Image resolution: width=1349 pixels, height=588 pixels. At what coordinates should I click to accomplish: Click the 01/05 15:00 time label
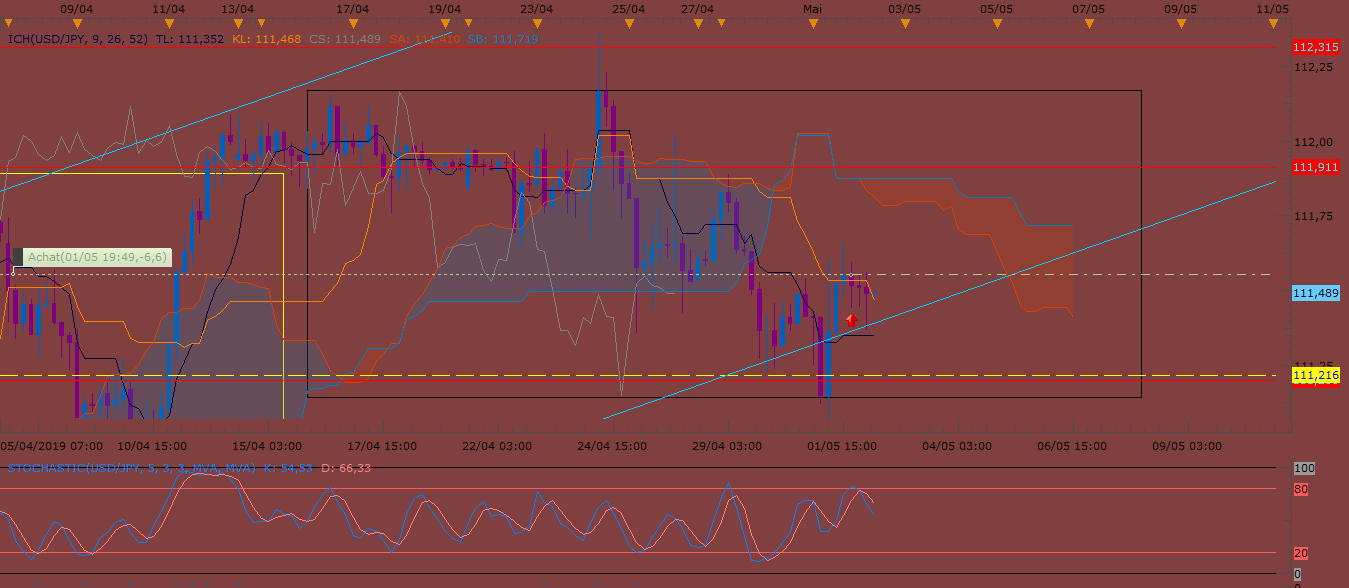[842, 446]
